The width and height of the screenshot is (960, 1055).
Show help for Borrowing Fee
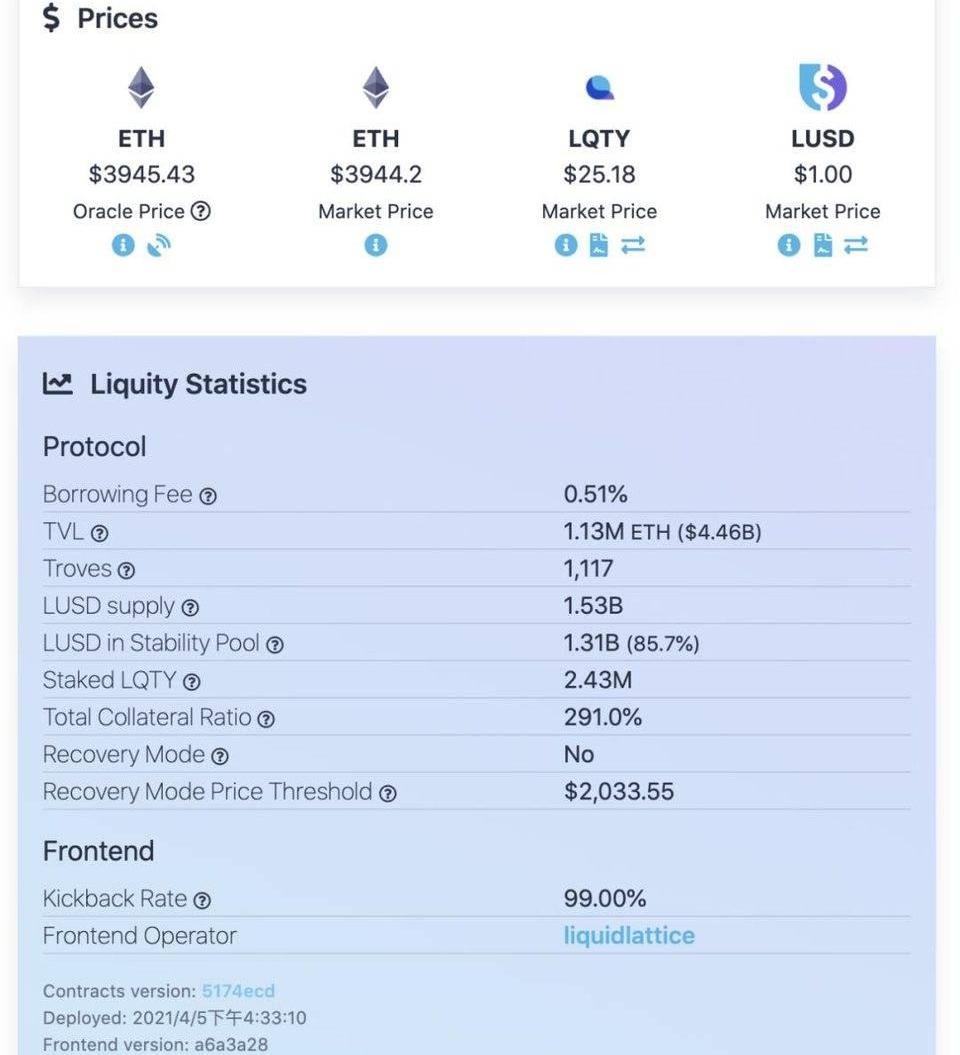208,496
